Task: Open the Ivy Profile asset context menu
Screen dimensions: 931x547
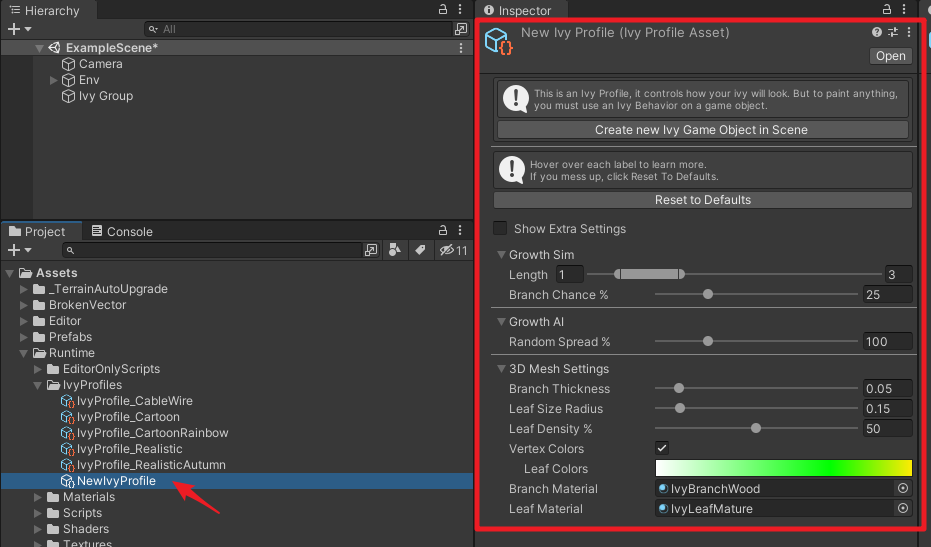Action: pyautogui.click(x=909, y=33)
